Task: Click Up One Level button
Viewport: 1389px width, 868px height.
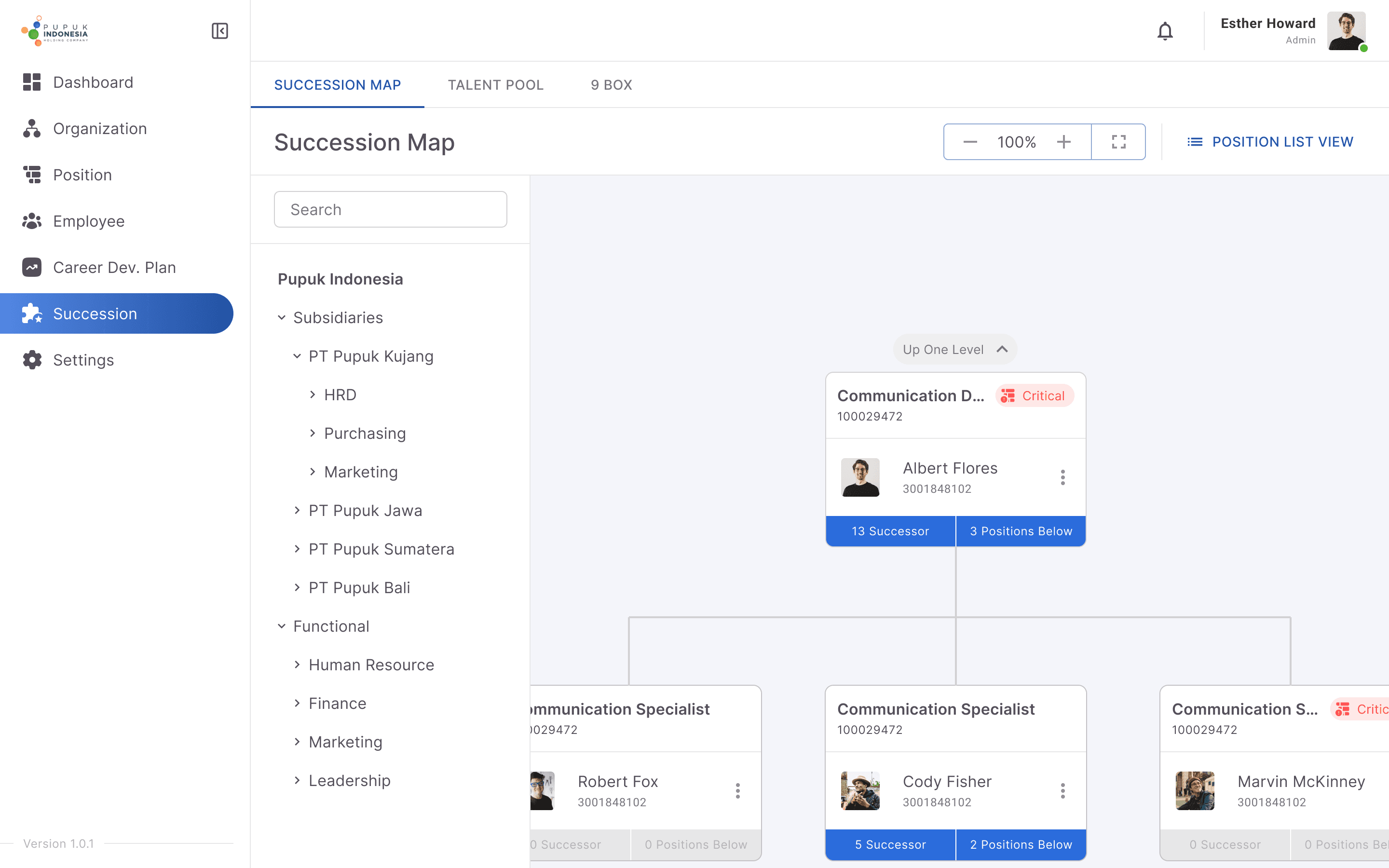Action: [x=955, y=349]
